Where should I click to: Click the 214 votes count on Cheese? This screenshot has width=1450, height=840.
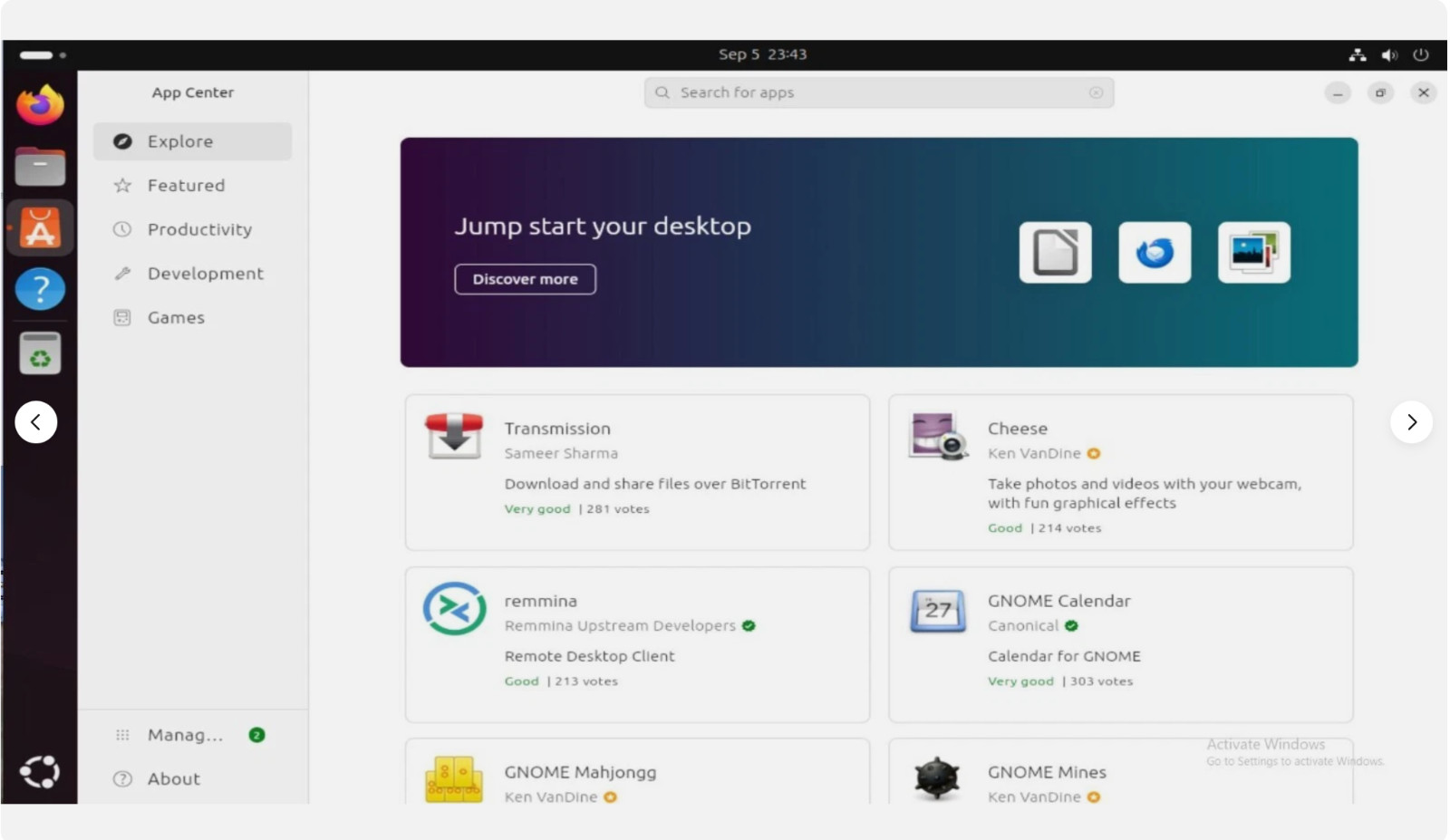click(x=1069, y=528)
